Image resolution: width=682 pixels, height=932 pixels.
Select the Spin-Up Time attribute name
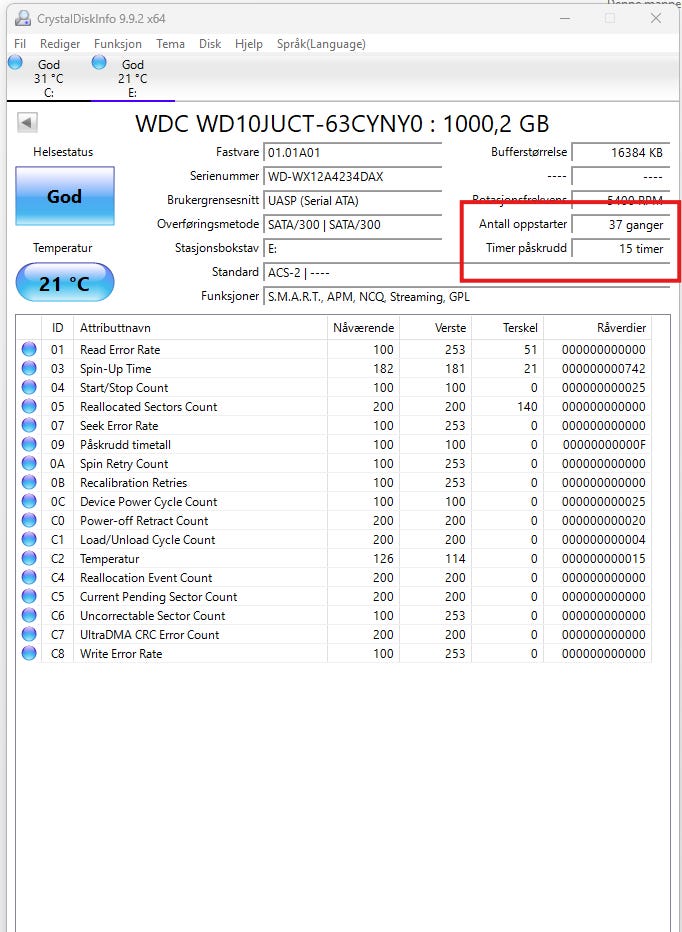(x=116, y=369)
